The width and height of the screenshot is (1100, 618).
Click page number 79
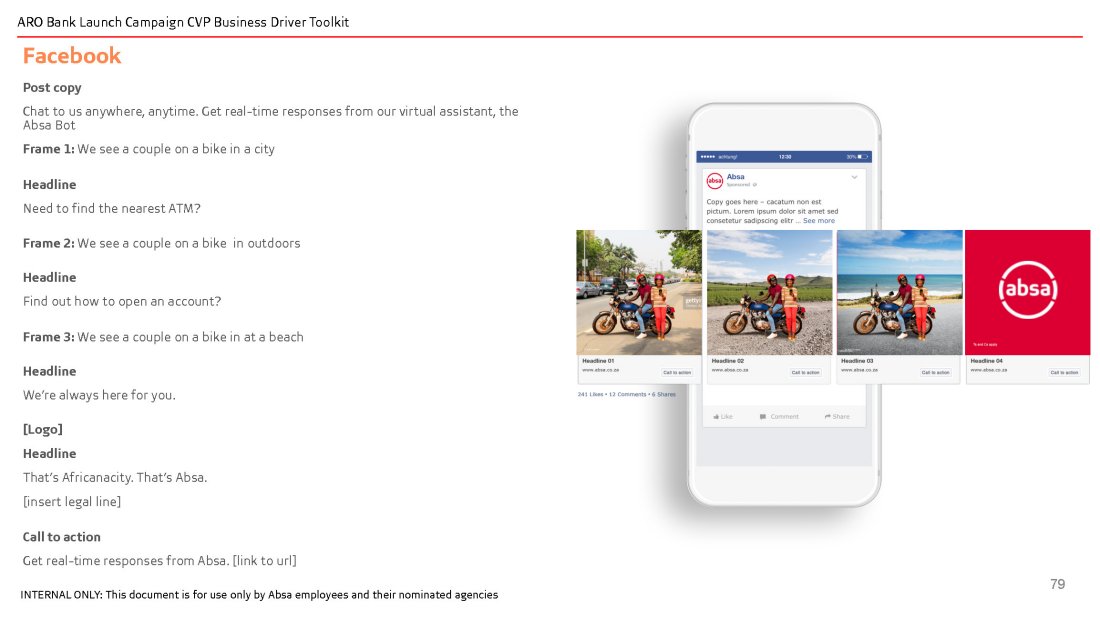1057,584
